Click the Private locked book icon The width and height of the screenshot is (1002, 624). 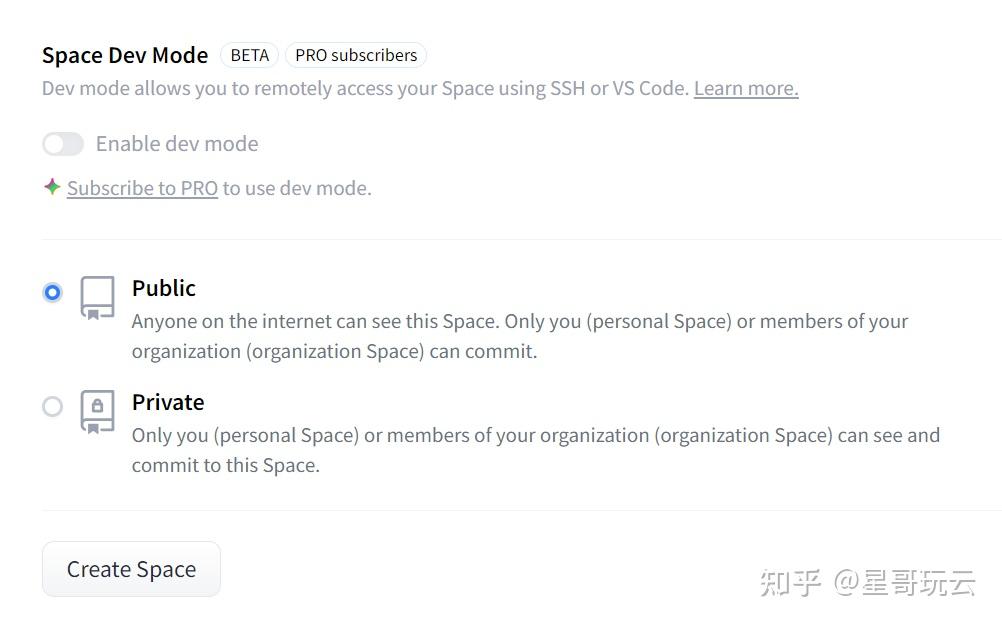[x=97, y=411]
